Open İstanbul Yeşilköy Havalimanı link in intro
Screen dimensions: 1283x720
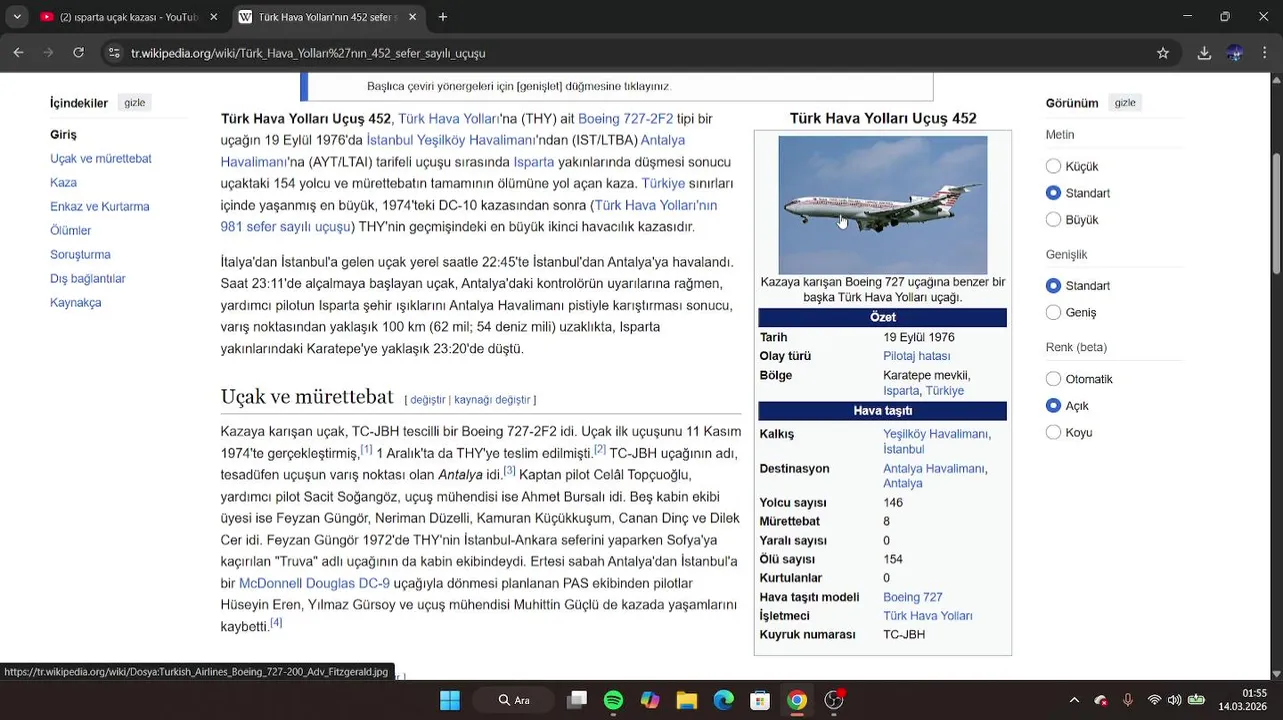coord(450,140)
